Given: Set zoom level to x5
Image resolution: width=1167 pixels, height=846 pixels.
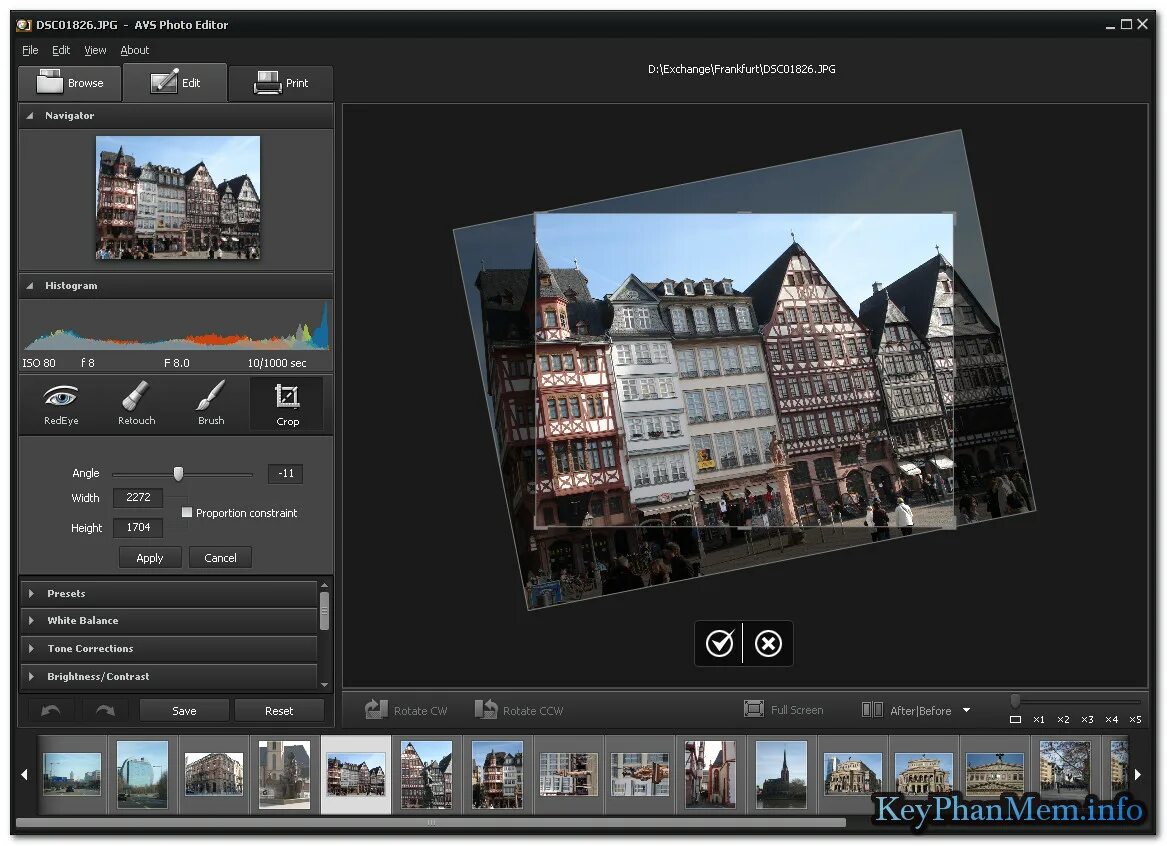Looking at the screenshot, I should 1135,720.
